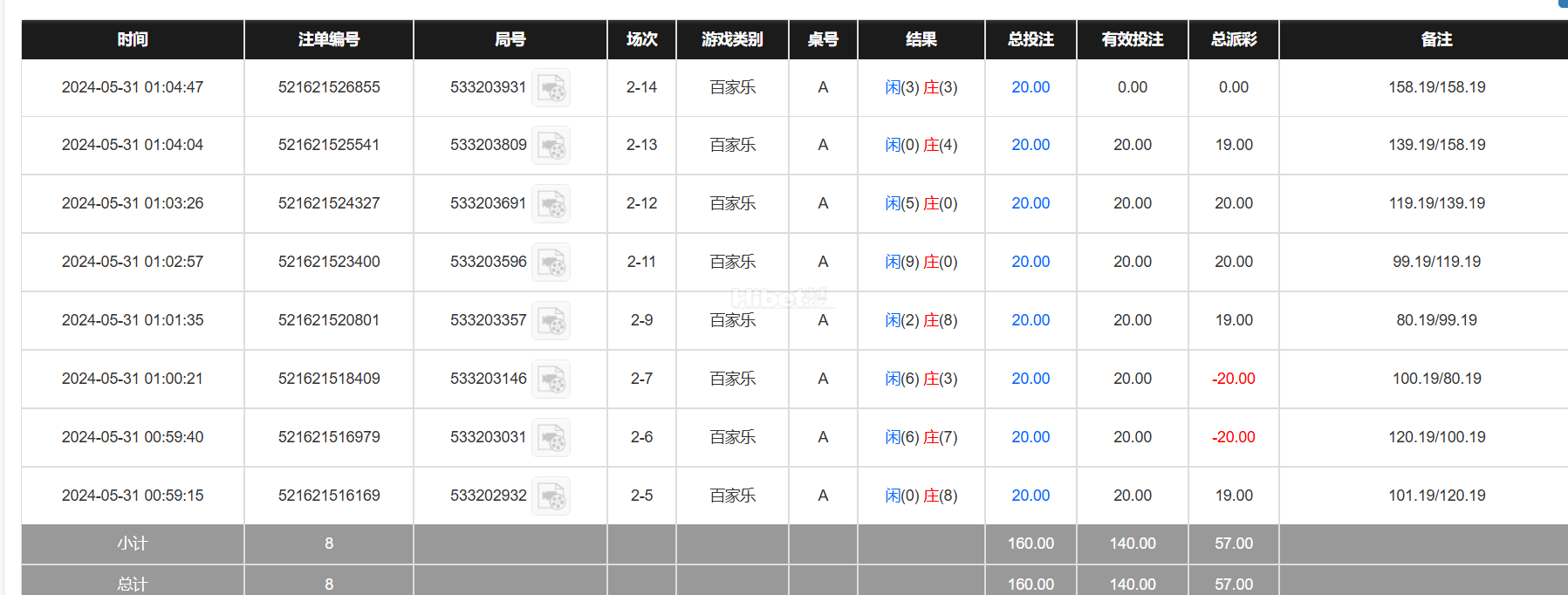
Task: Click the 总投注 column header
Action: (1030, 39)
